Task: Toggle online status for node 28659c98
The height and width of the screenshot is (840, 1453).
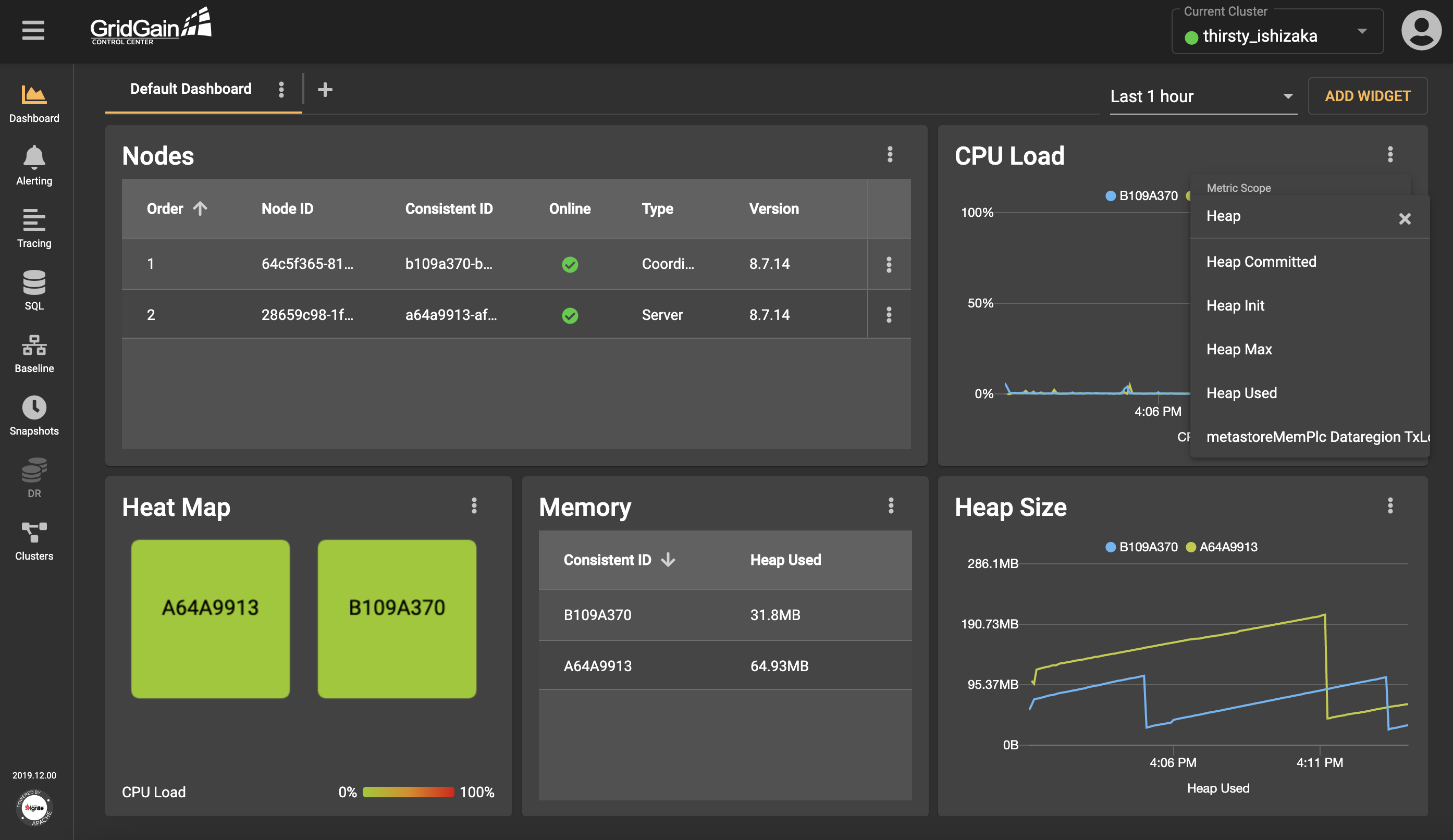Action: (570, 315)
